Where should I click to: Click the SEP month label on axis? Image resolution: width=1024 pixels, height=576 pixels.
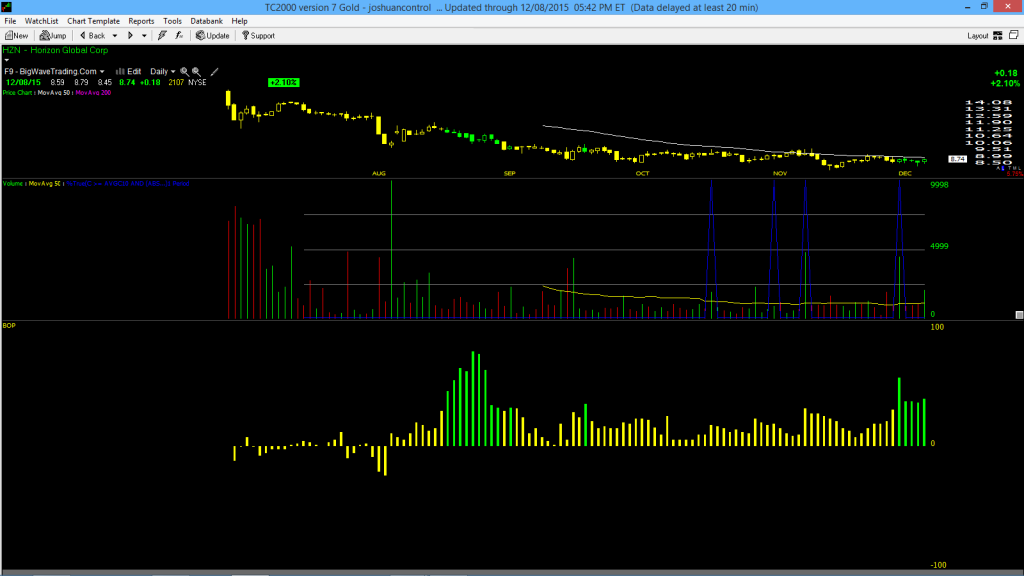[x=509, y=174]
